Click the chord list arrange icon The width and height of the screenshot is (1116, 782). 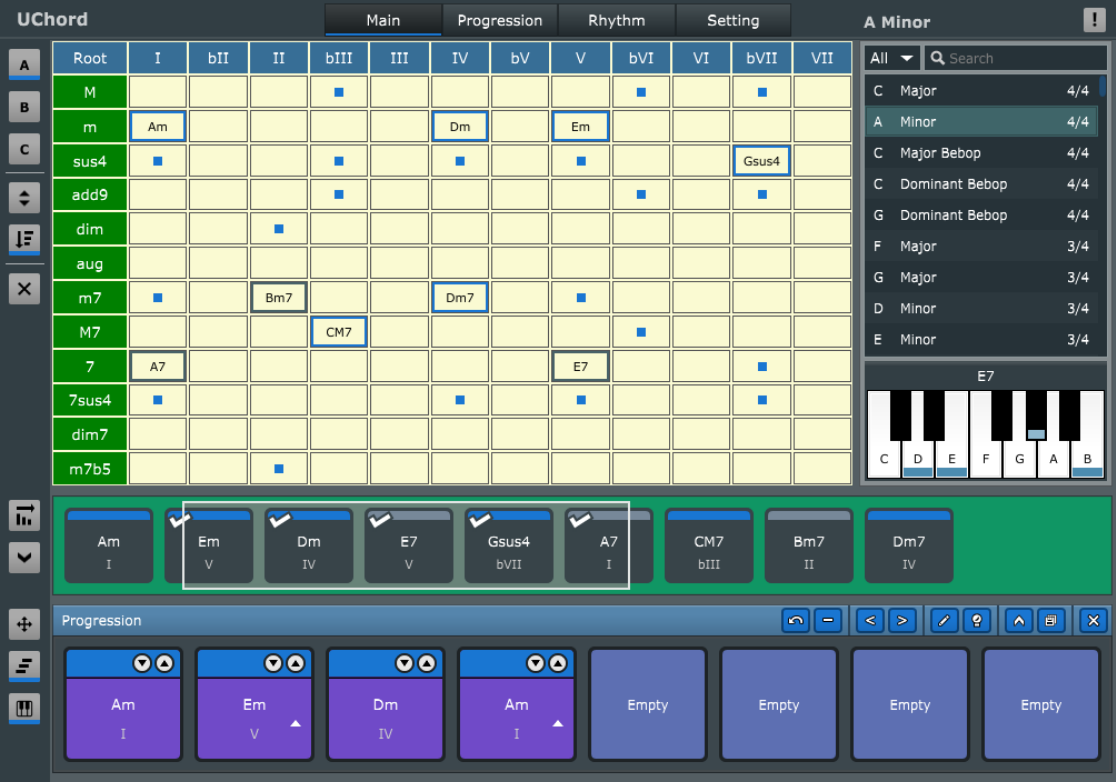coord(24,516)
